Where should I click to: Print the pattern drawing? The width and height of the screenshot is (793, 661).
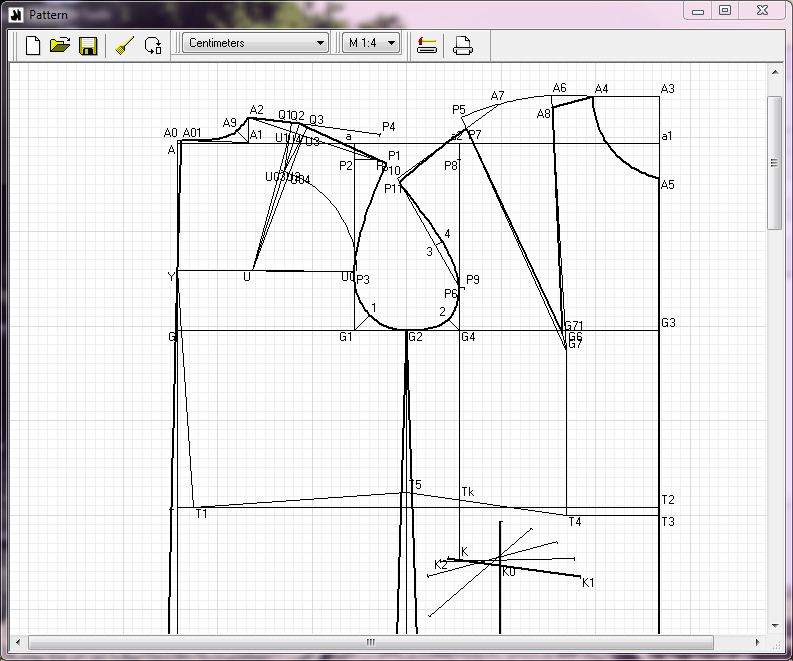point(462,46)
